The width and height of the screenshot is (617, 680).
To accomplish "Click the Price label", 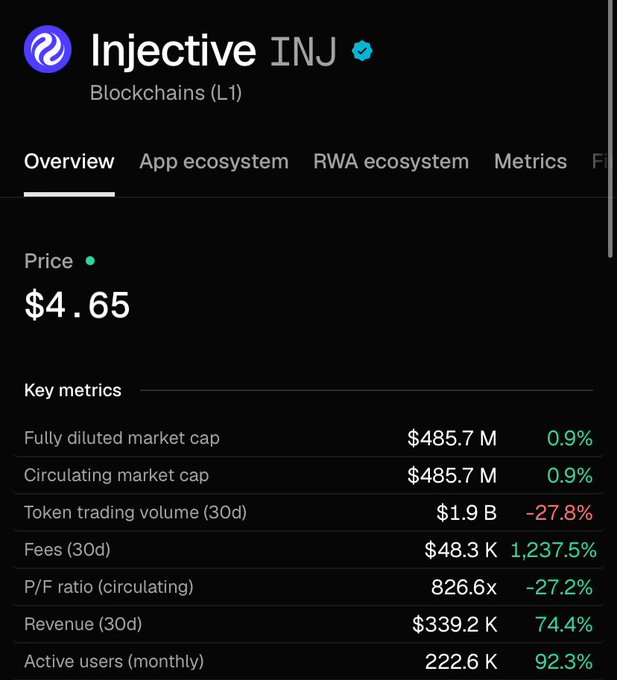I will click(x=49, y=261).
